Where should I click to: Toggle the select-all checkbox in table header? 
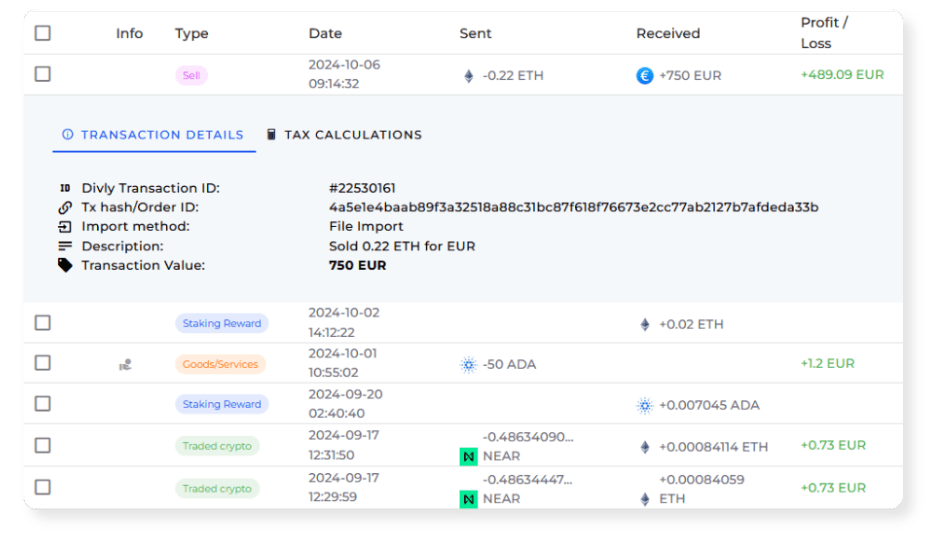point(42,33)
